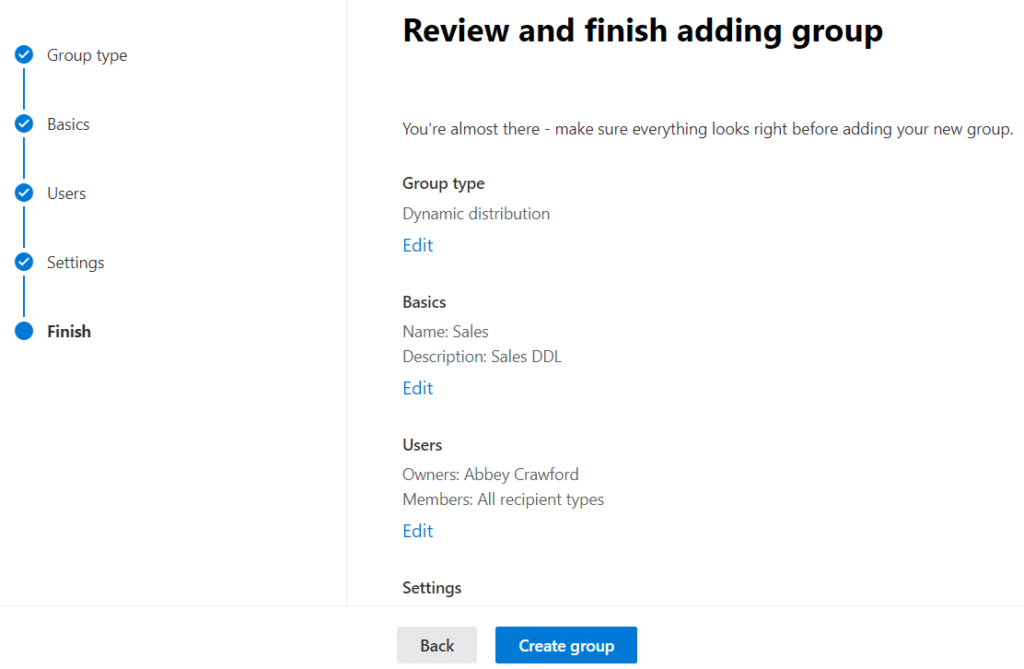Click the Group type section heading in review
Image resolution: width=1024 pixels, height=669 pixels.
click(x=443, y=184)
